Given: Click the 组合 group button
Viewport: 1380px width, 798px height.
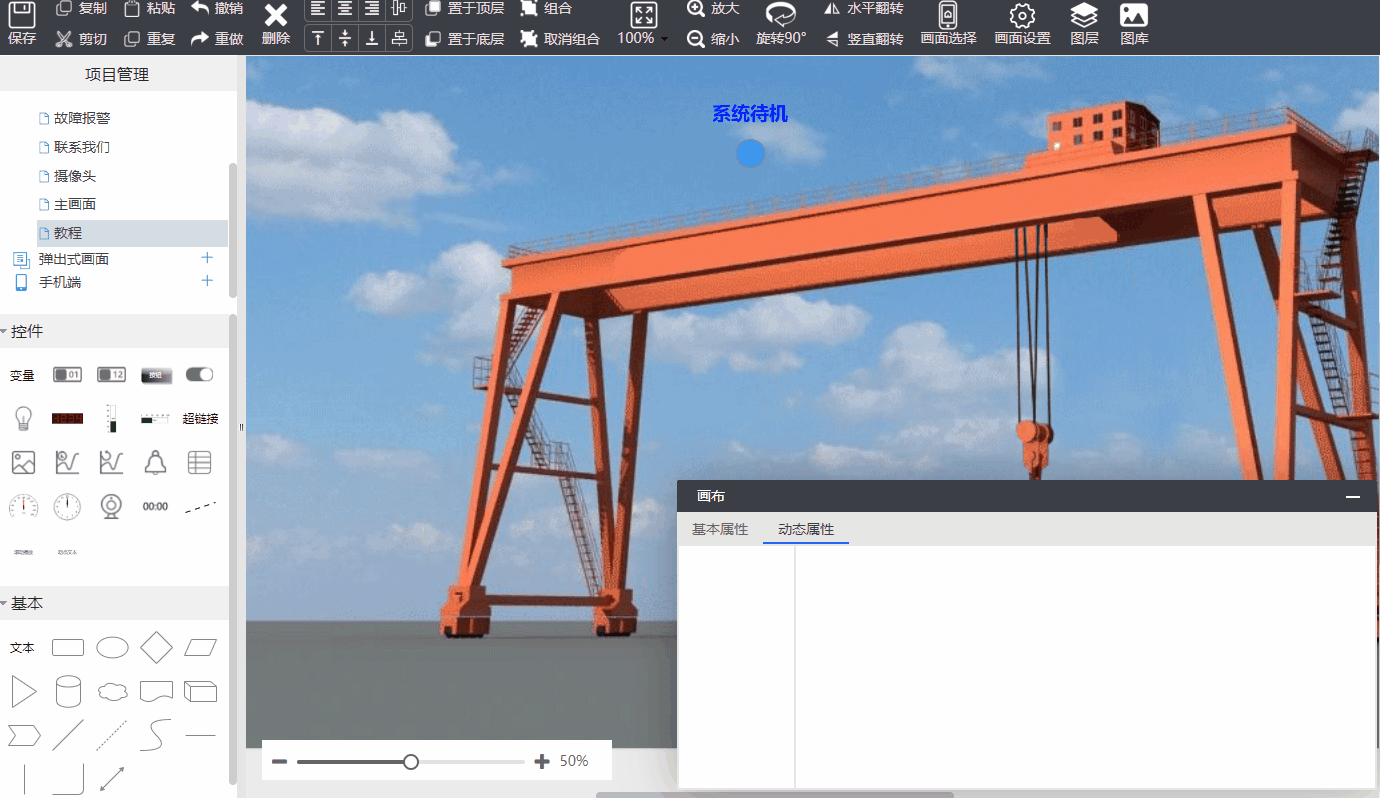Looking at the screenshot, I should pos(546,8).
